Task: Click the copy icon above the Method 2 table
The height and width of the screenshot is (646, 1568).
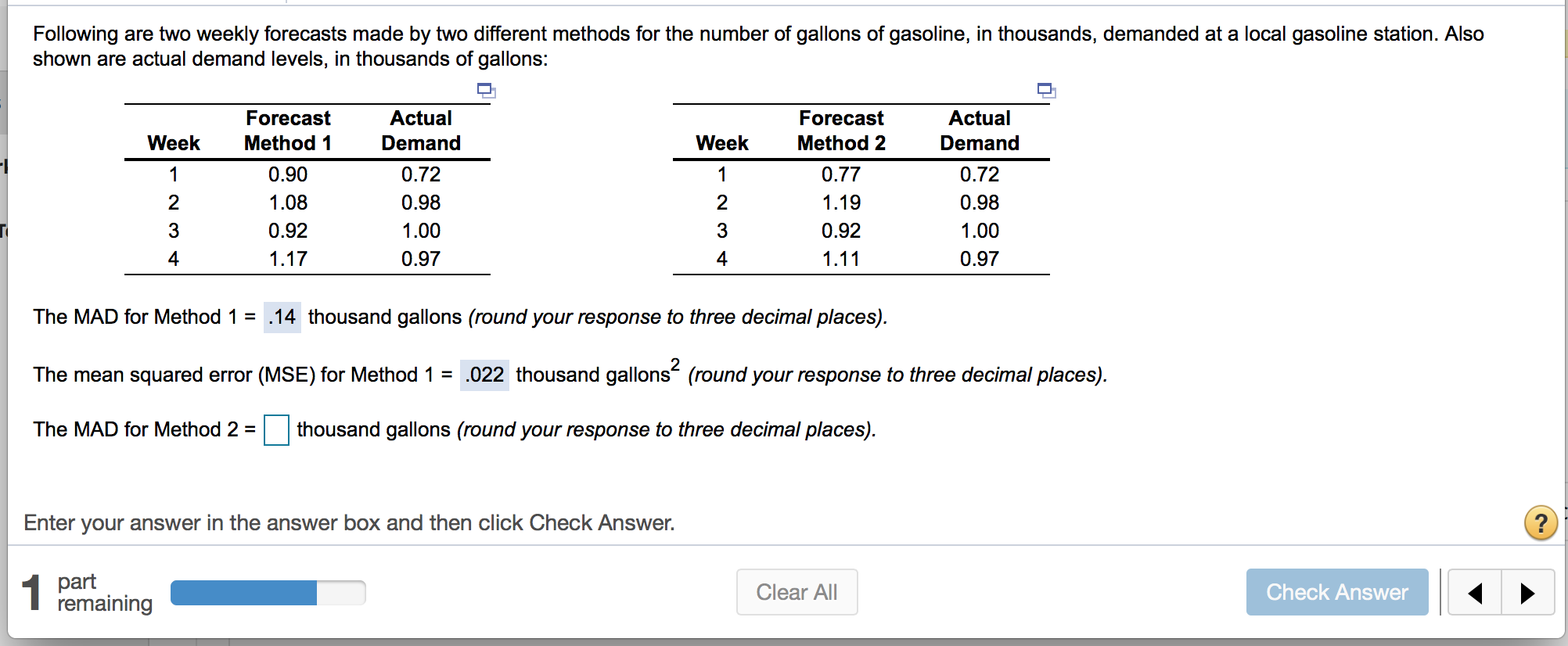Action: click(1045, 91)
